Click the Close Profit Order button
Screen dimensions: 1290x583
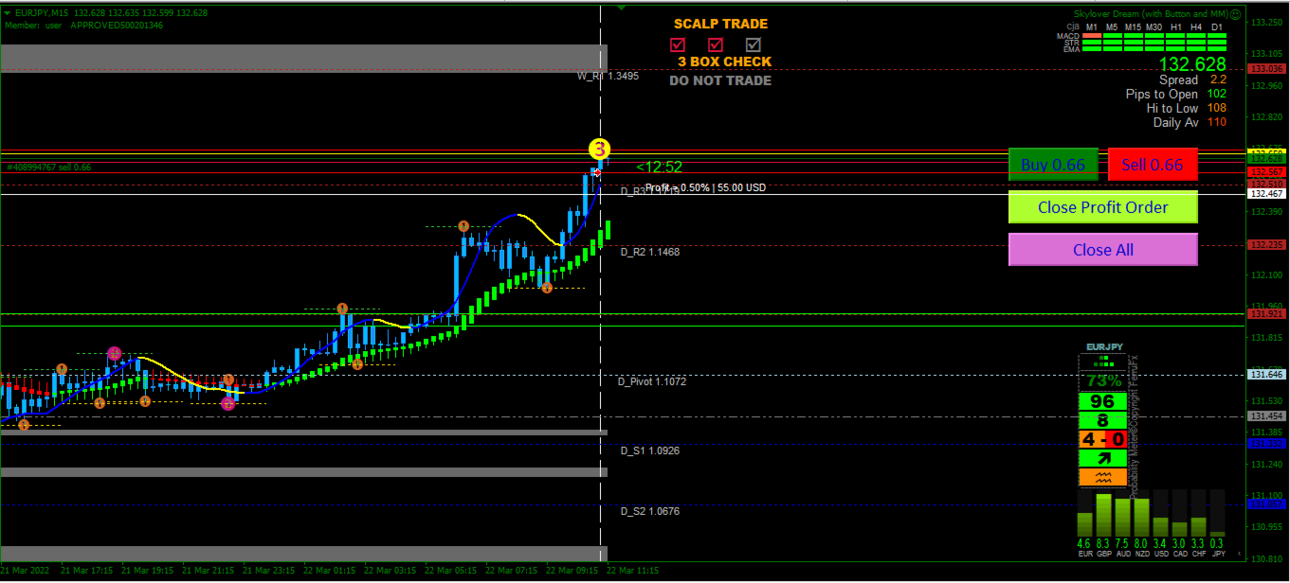1103,207
